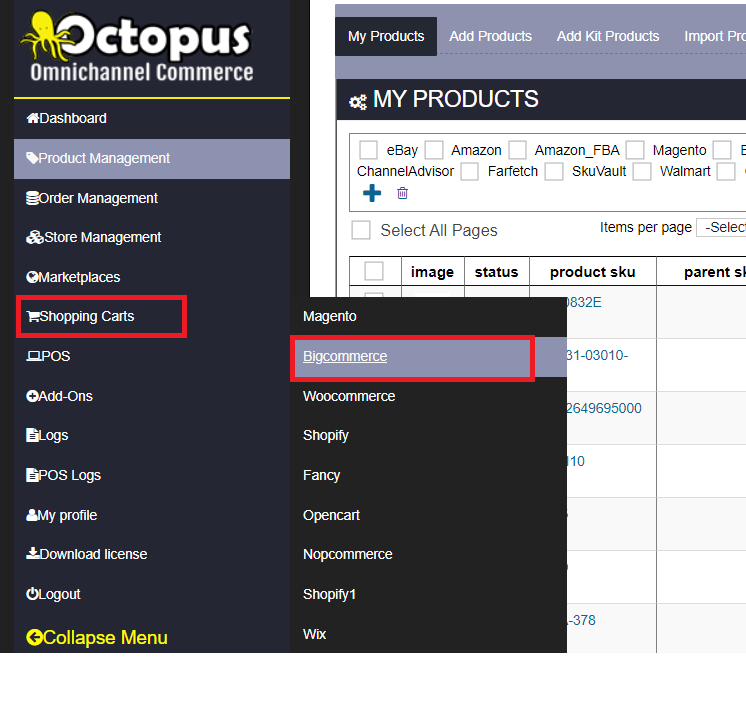The height and width of the screenshot is (717, 746).
Task: Click the Octopus Omnichannel Commerce logo
Action: pos(137,47)
